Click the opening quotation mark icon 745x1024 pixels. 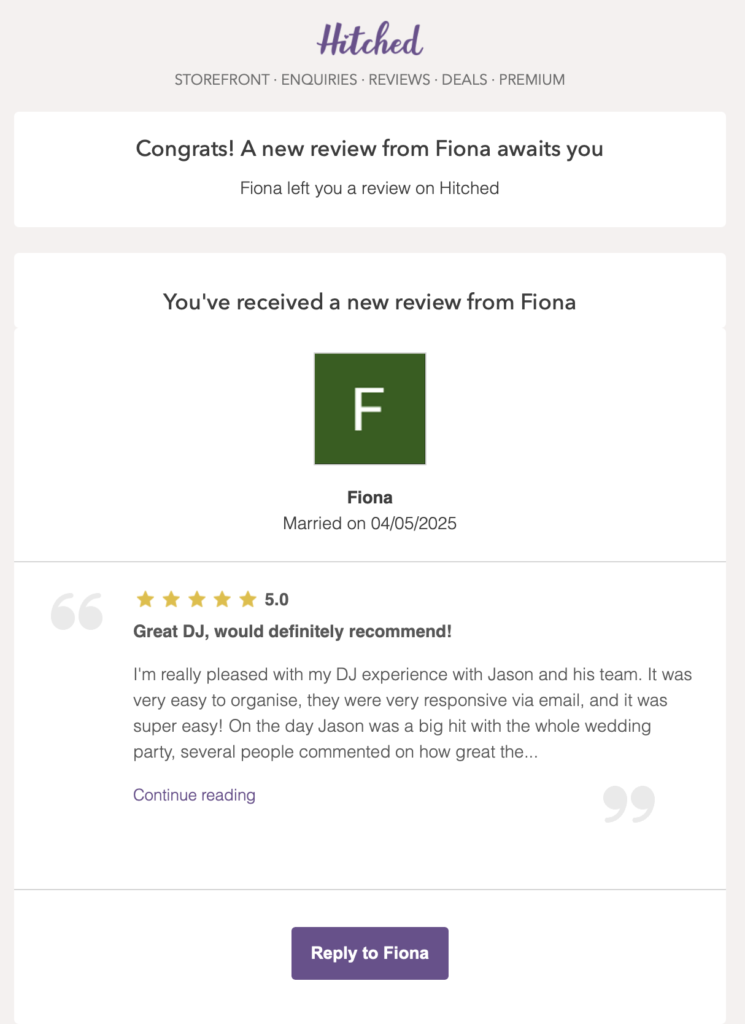(x=77, y=612)
